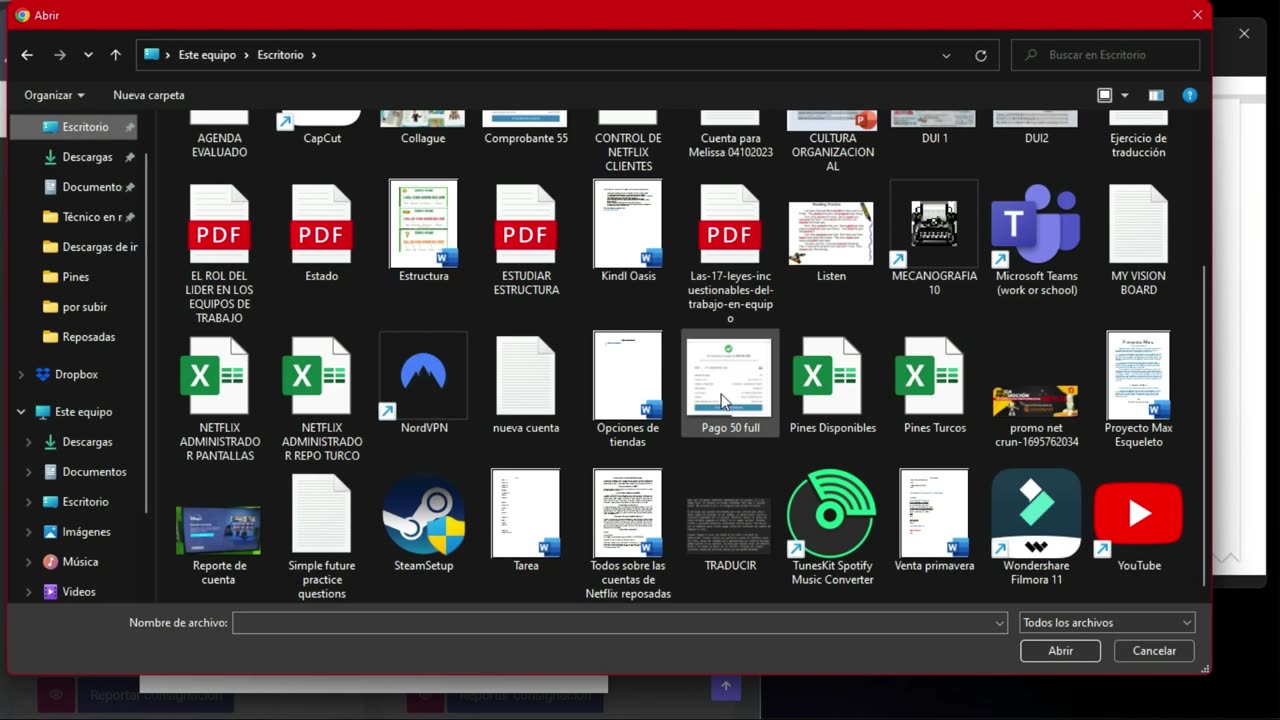Select Proyecto Max Esqueleto document
The width and height of the screenshot is (1280, 720).
point(1138,376)
